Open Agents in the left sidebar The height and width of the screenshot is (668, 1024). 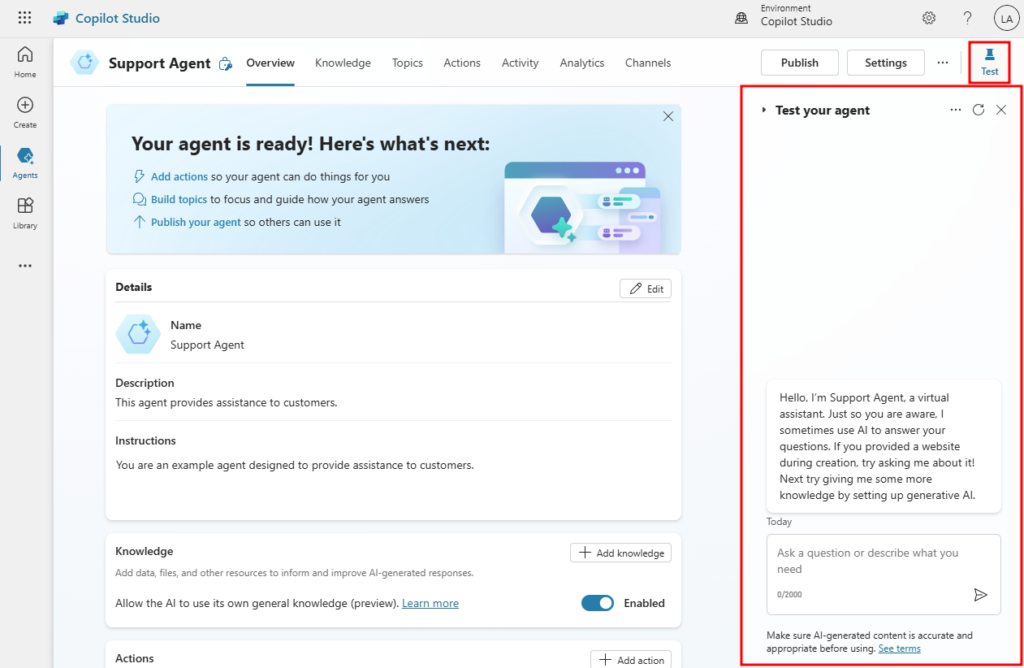25,163
